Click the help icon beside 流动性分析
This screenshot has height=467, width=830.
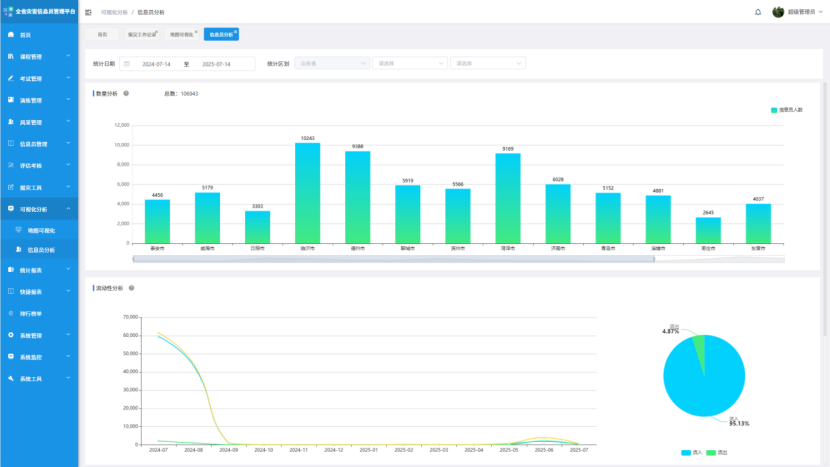click(131, 288)
